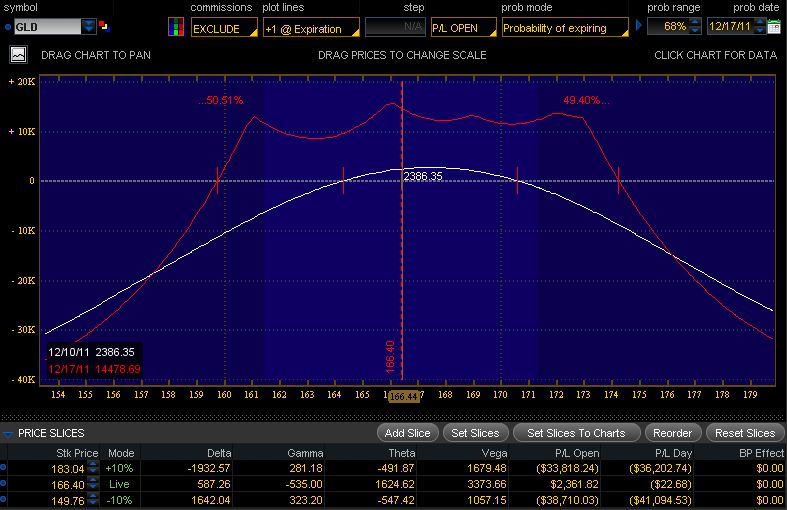Click the 12/17/11 prob date field
The image size is (787, 510).
(x=730, y=26)
